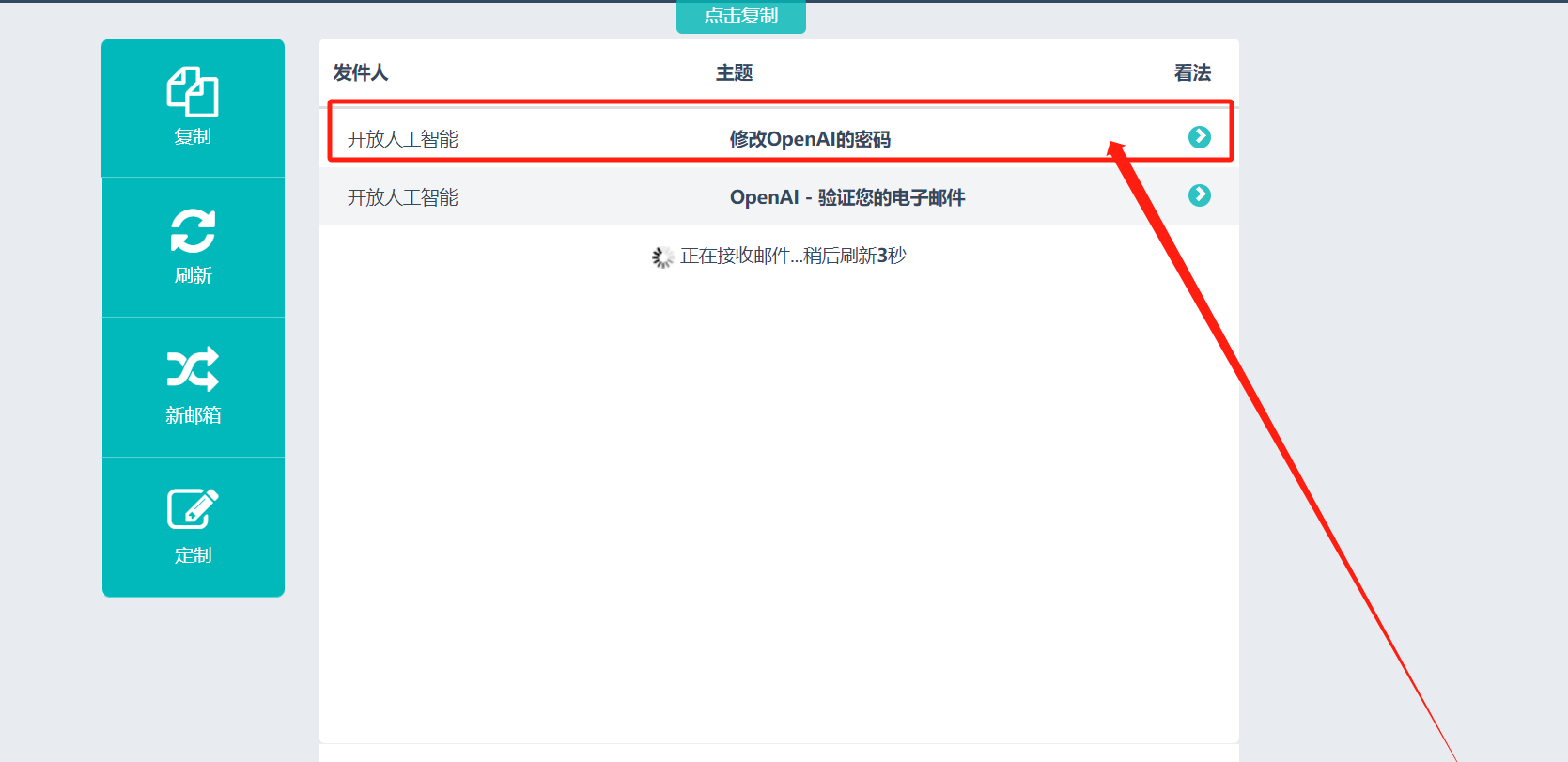Open the subject OpenAI - 验证您的电子邮件

pyautogui.click(x=847, y=197)
